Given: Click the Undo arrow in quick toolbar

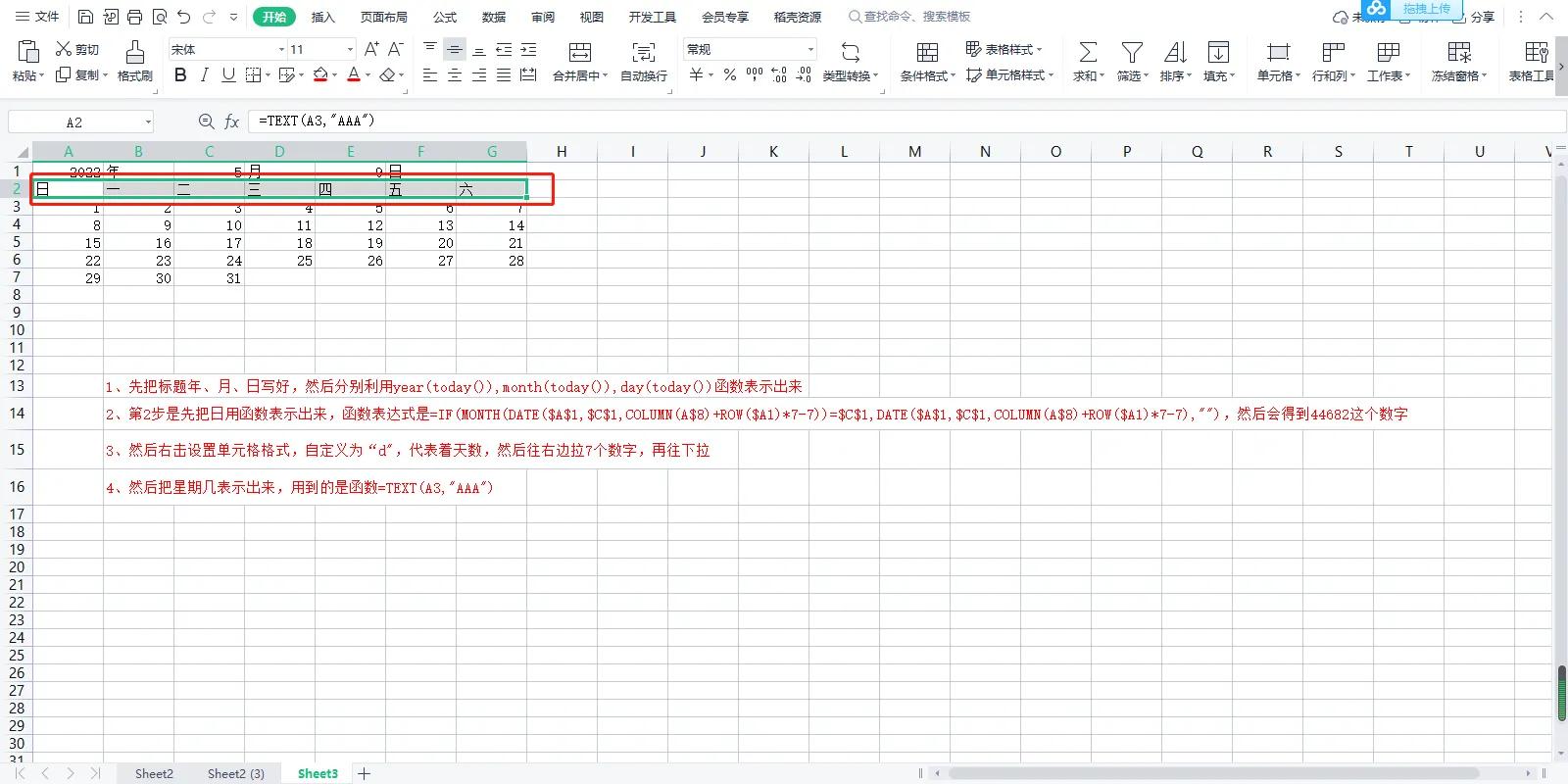Looking at the screenshot, I should point(183,17).
